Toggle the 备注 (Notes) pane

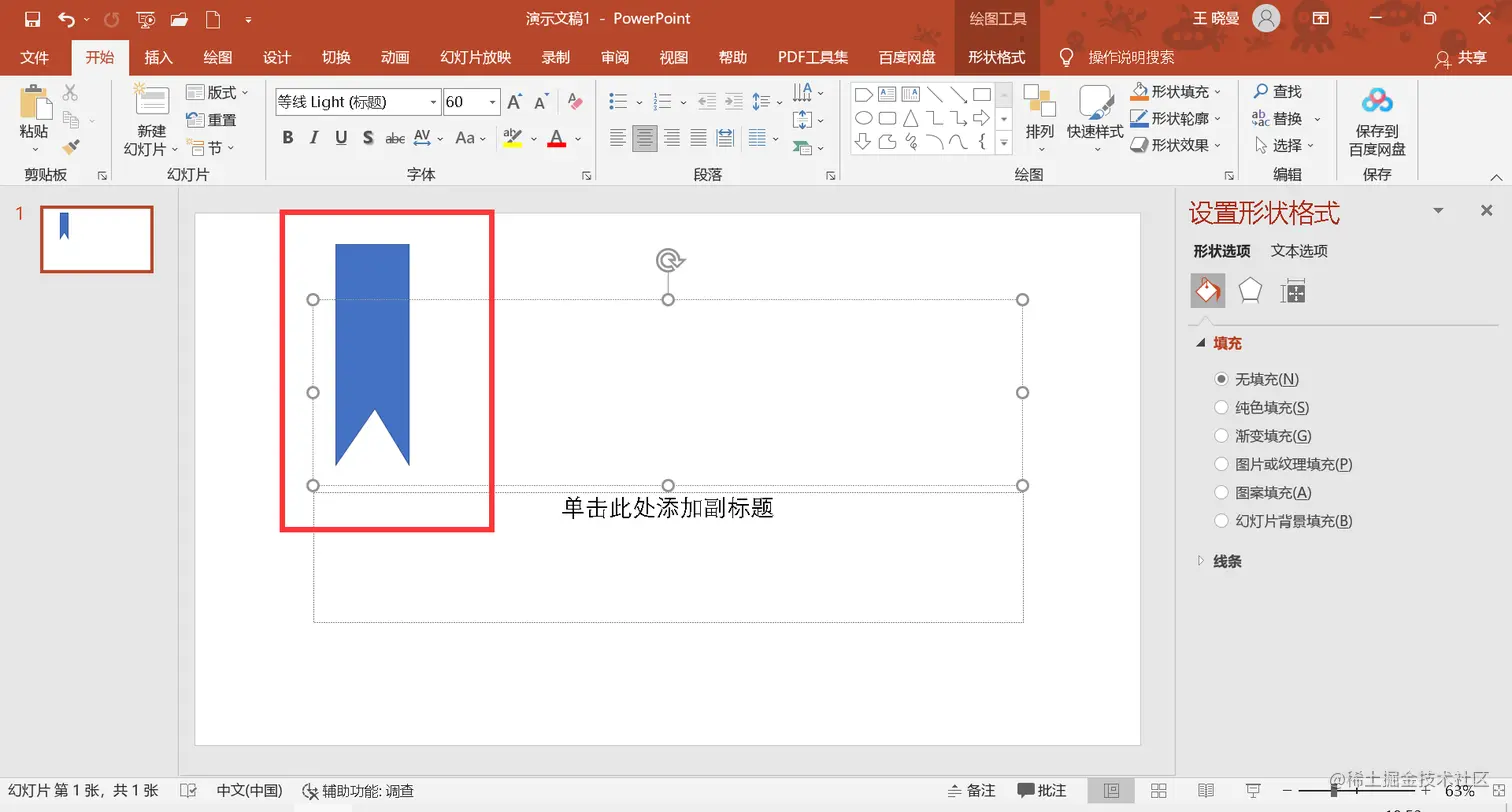click(x=971, y=791)
